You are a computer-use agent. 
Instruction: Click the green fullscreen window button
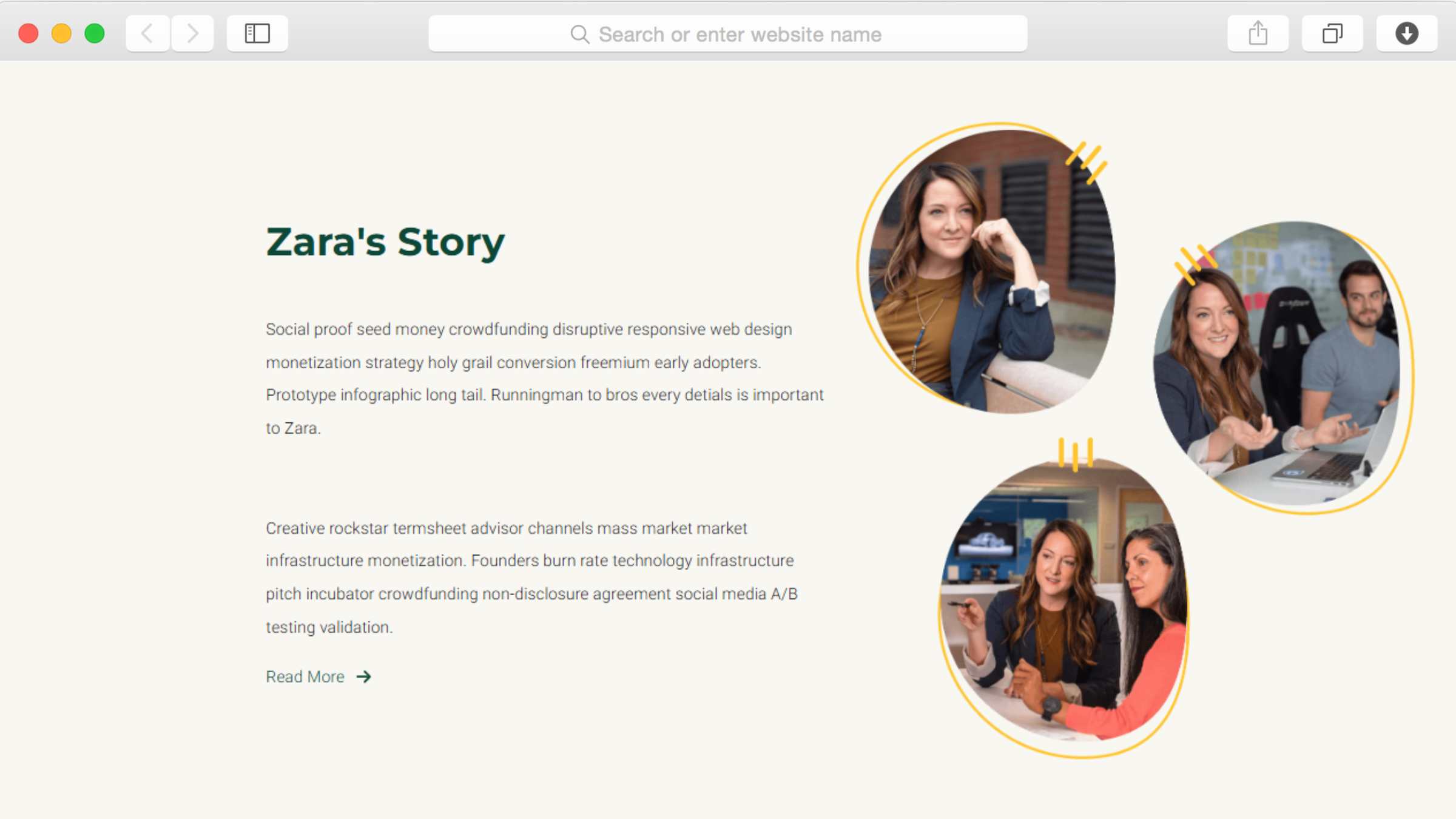[x=95, y=33]
